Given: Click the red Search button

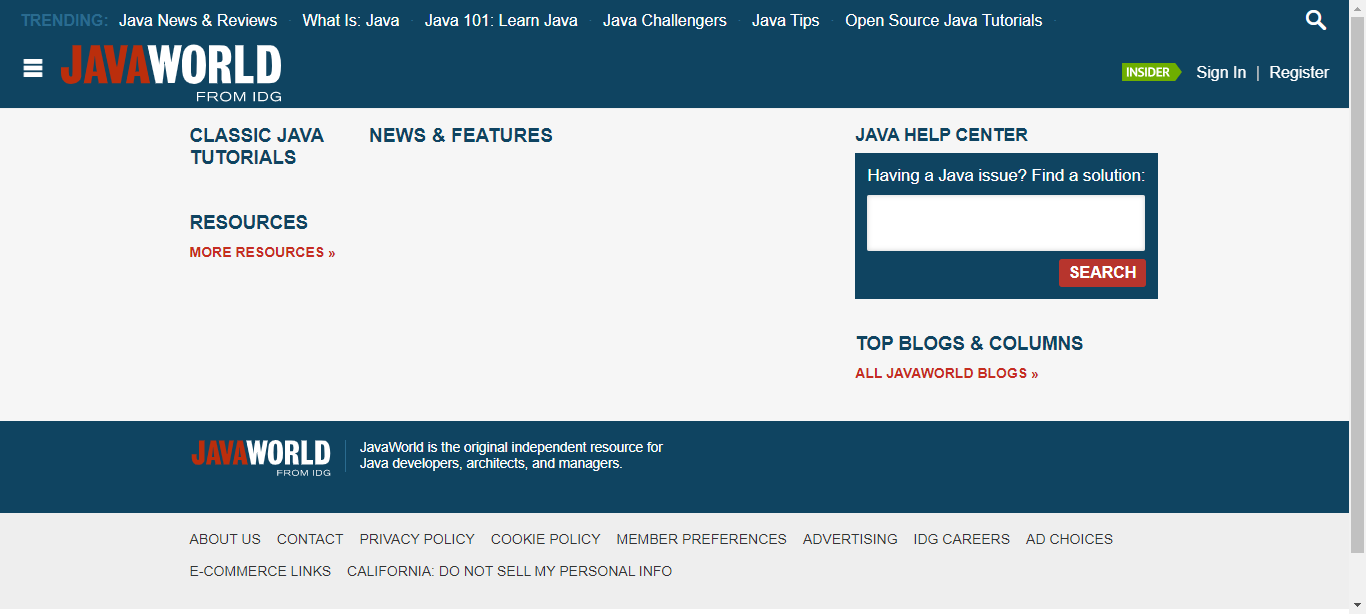Looking at the screenshot, I should click(x=1102, y=272).
